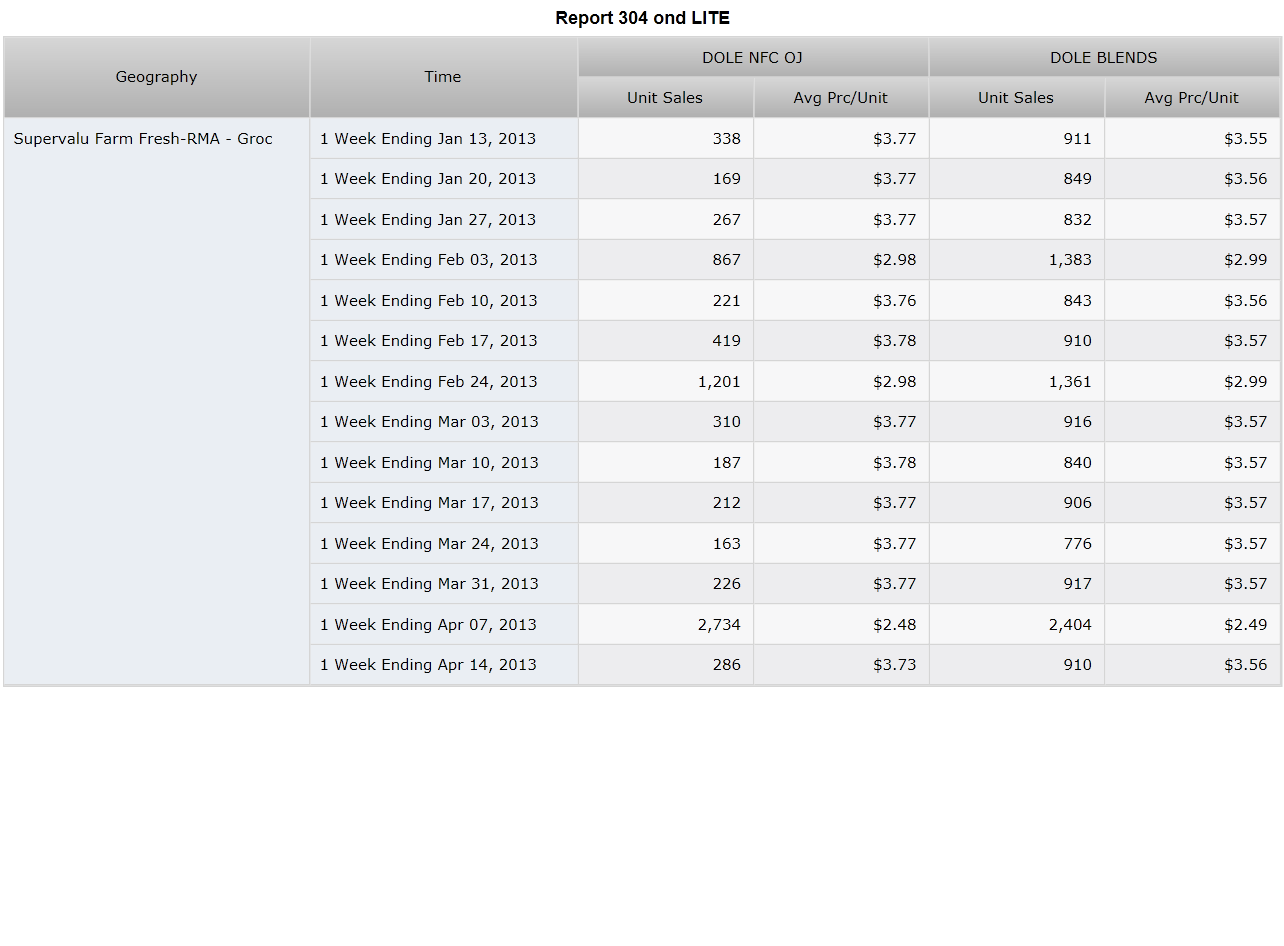The width and height of the screenshot is (1284, 946).
Task: Click unit sales value 419
Action: 666,341
